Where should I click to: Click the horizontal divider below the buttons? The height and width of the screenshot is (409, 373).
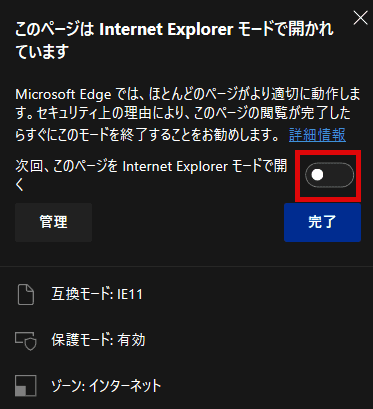186,267
